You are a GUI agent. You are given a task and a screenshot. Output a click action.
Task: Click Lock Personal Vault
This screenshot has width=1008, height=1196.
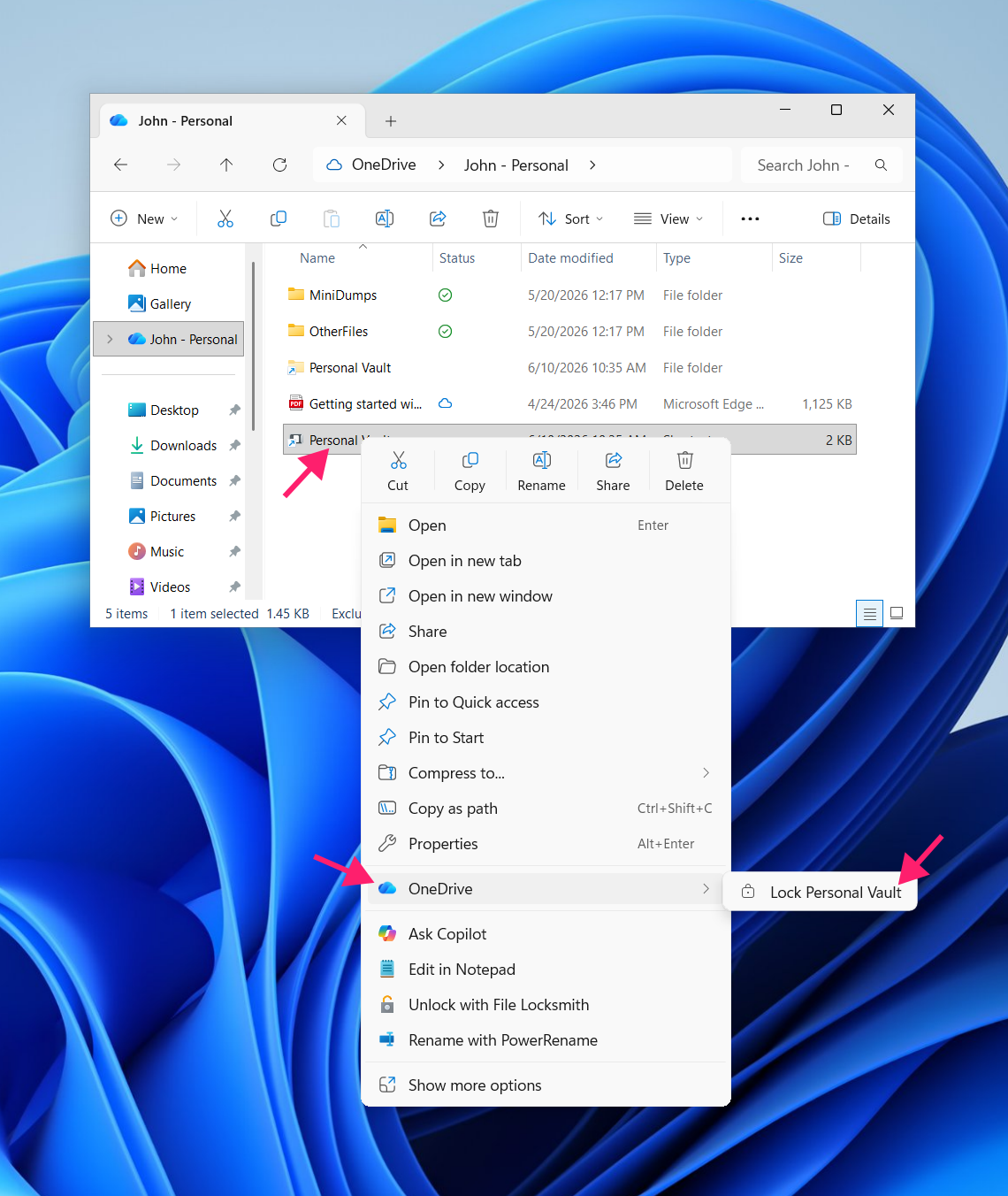point(821,892)
